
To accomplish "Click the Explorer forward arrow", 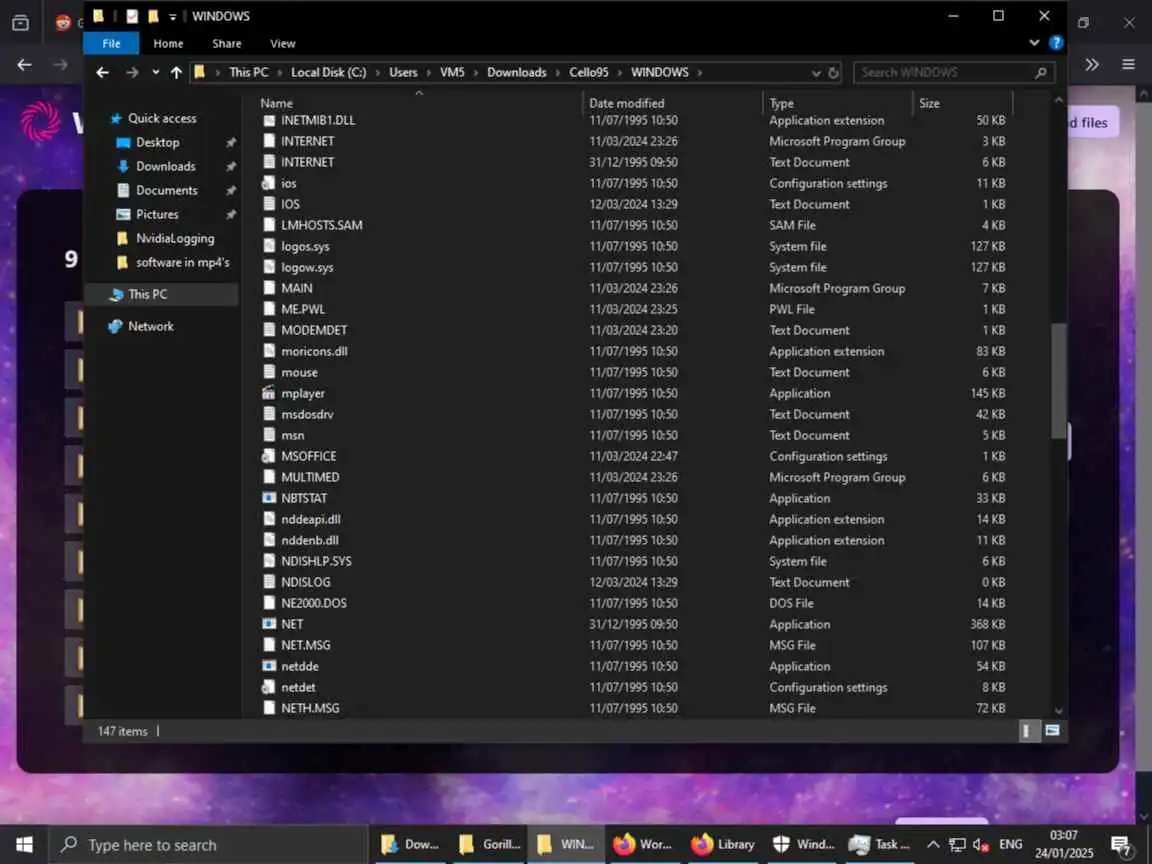I will pyautogui.click(x=132, y=72).
